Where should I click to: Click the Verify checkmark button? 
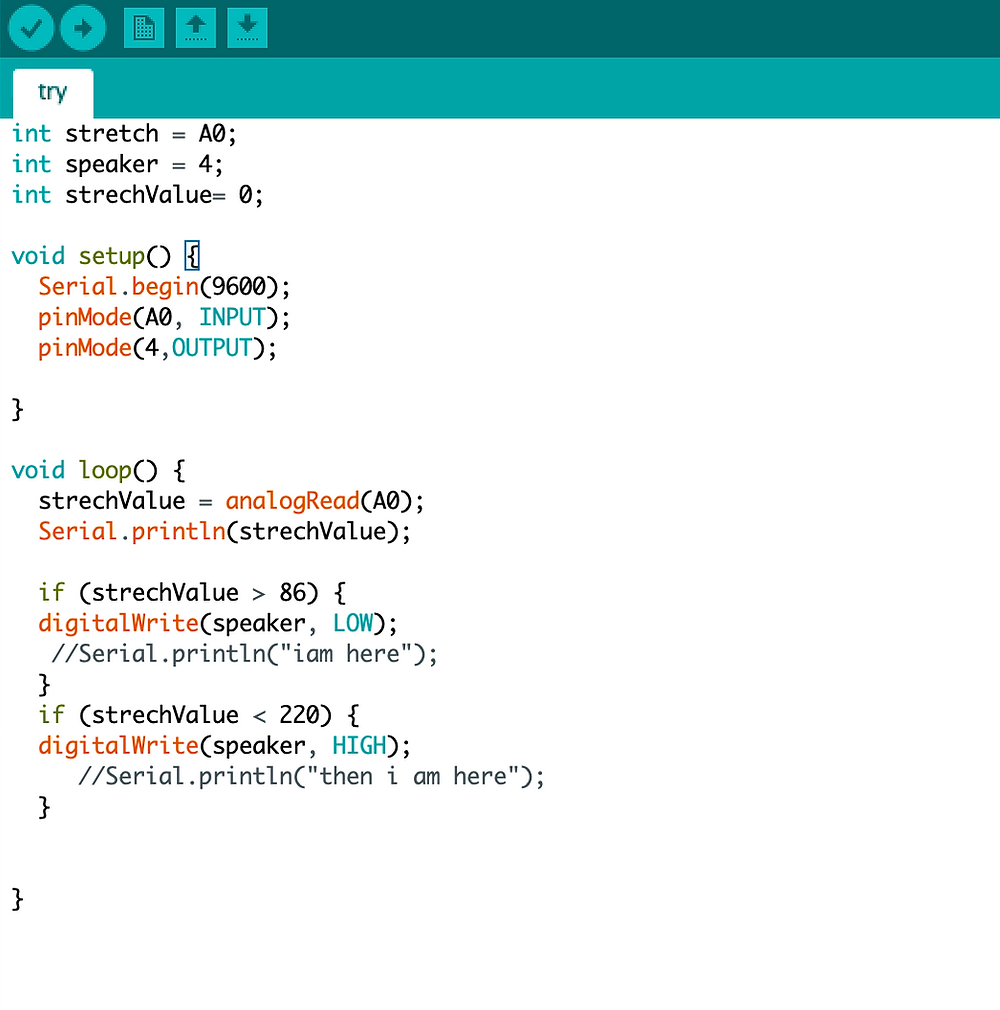pos(30,28)
